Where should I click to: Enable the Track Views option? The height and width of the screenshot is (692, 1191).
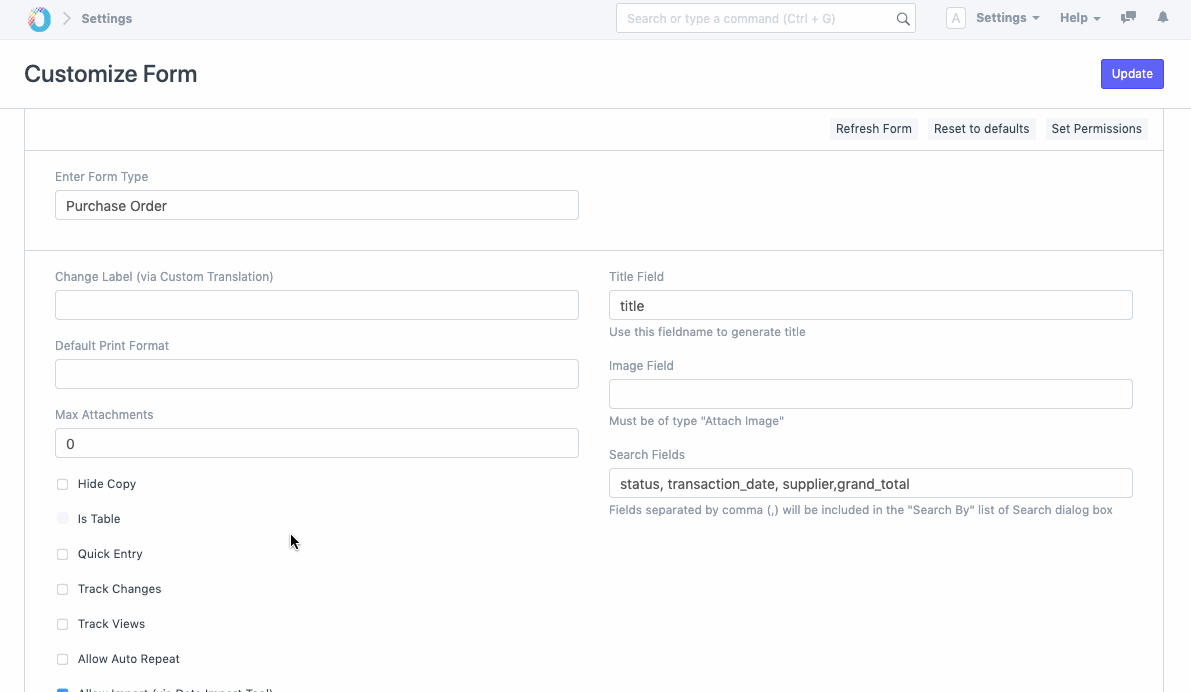tap(62, 624)
